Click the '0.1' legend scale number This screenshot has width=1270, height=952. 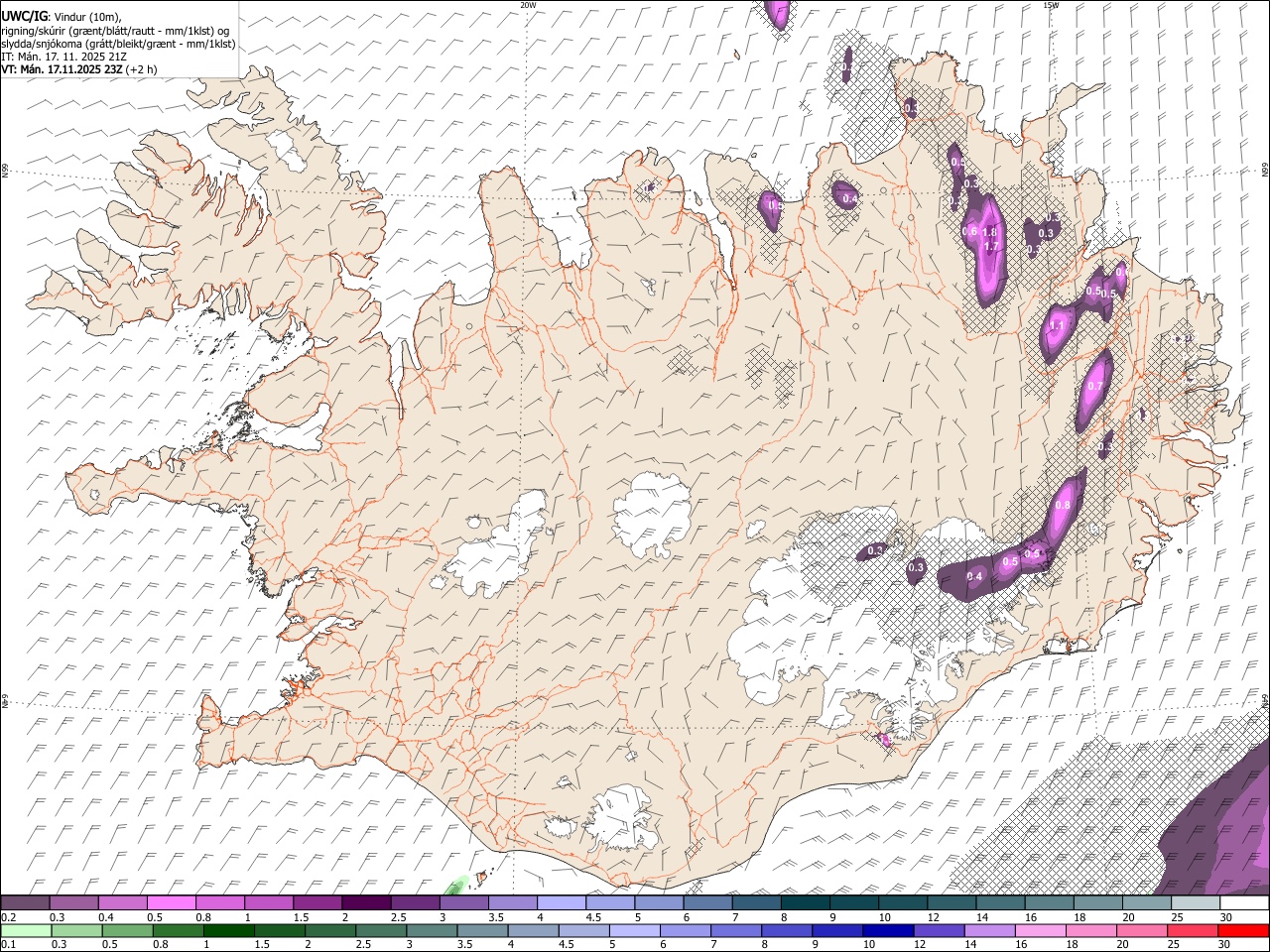point(8,945)
